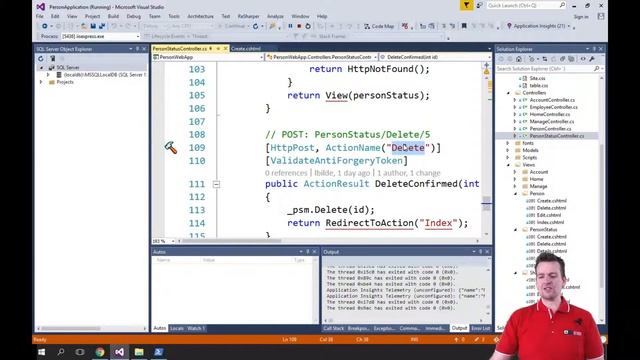Add SQL Server icon in Object Explorer
Image resolution: width=640 pixels, height=360 pixels.
click(52, 58)
